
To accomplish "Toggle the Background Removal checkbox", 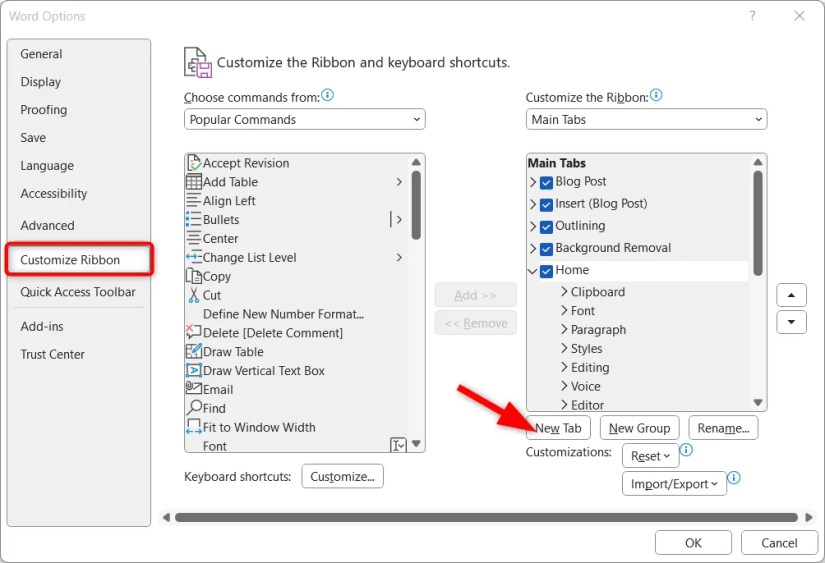I will 547,248.
